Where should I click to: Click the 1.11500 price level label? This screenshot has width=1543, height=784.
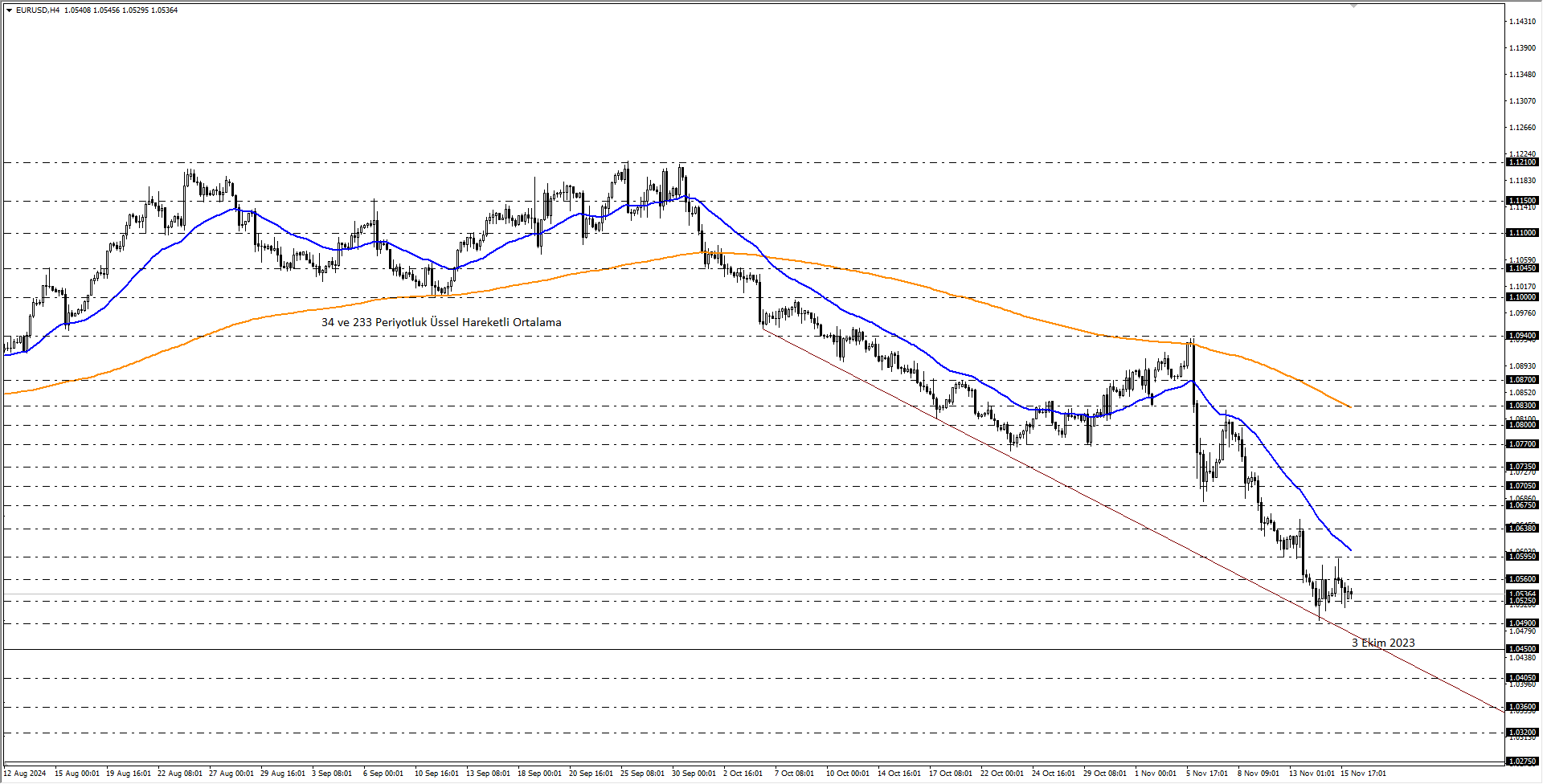tap(1522, 201)
